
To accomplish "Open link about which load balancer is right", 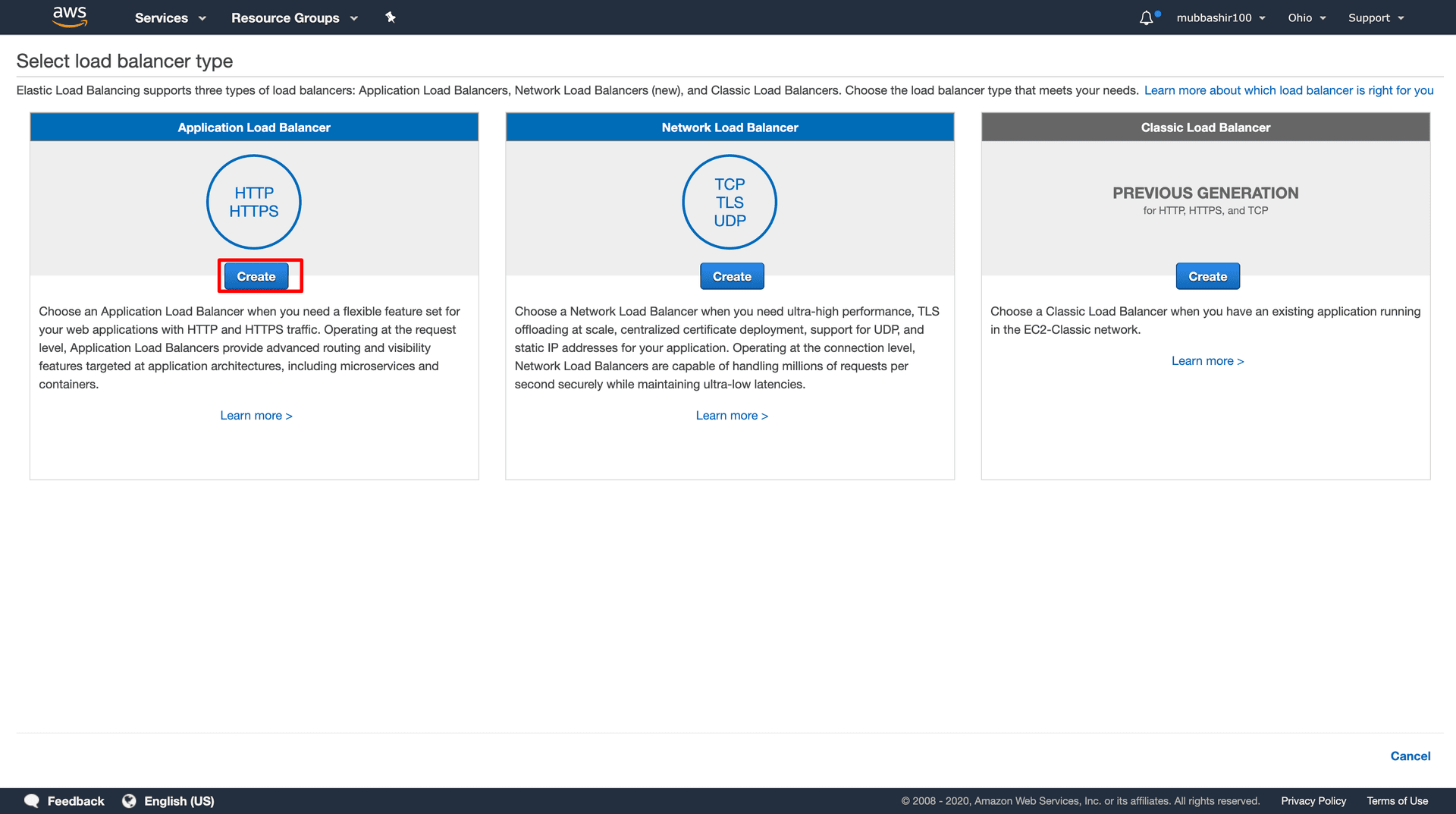I will click(1288, 90).
